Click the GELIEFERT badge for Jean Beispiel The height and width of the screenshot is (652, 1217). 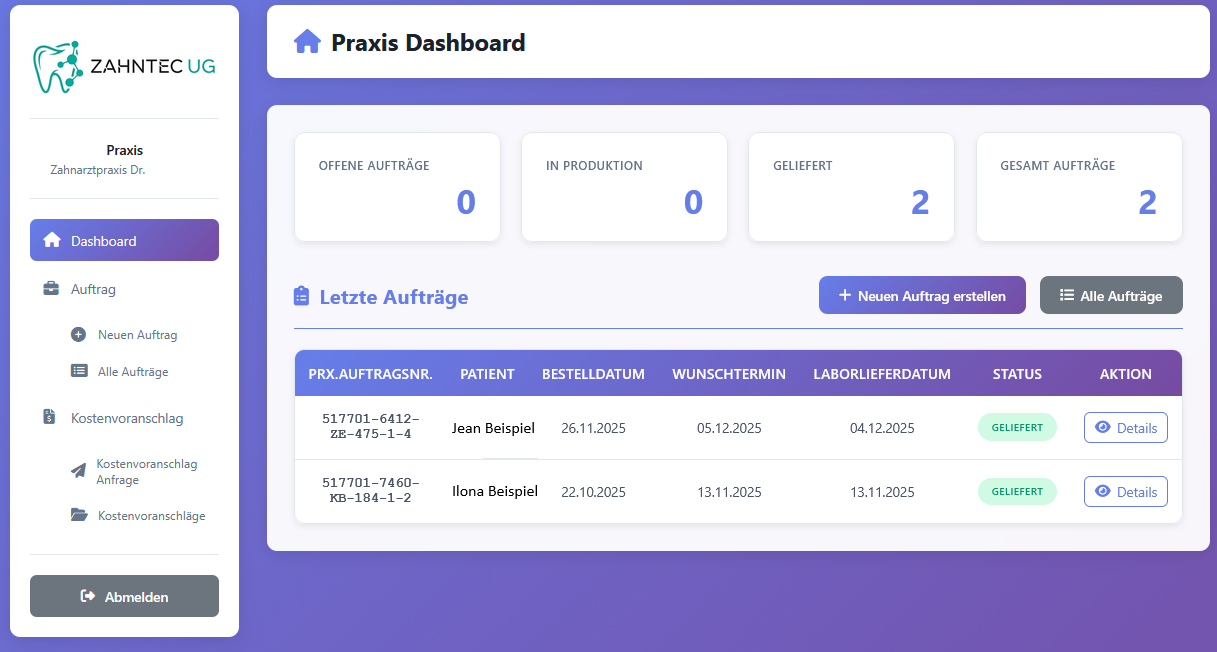pos(1017,427)
